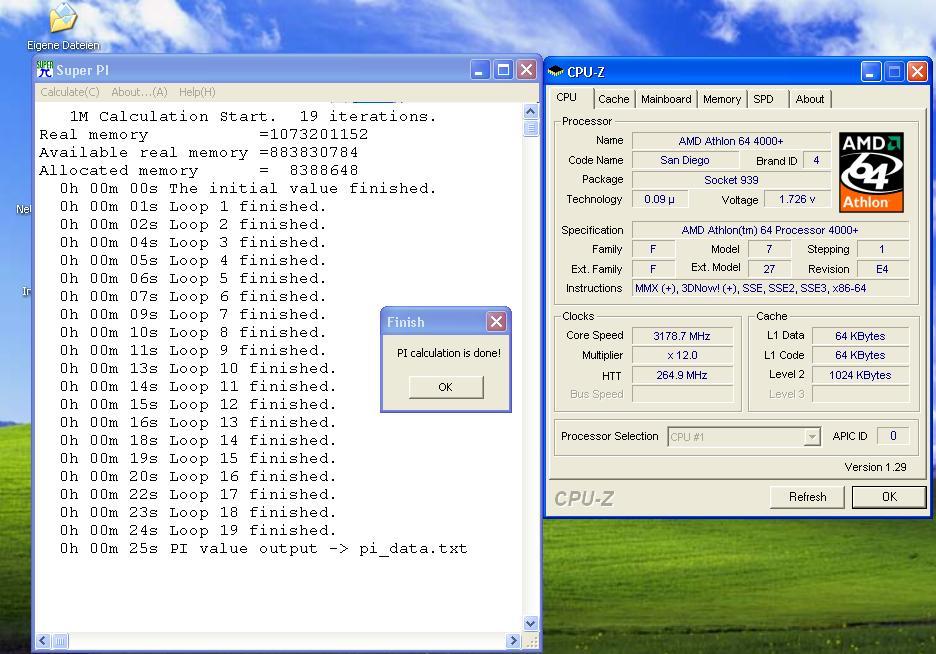
Task: Open the Help(H) menu in Super PI
Action: click(197, 92)
